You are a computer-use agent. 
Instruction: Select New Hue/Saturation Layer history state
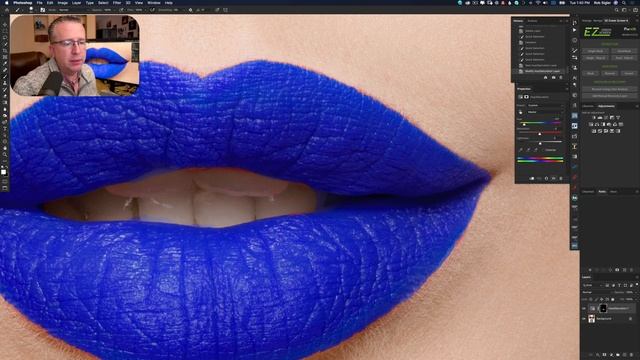tap(541, 65)
